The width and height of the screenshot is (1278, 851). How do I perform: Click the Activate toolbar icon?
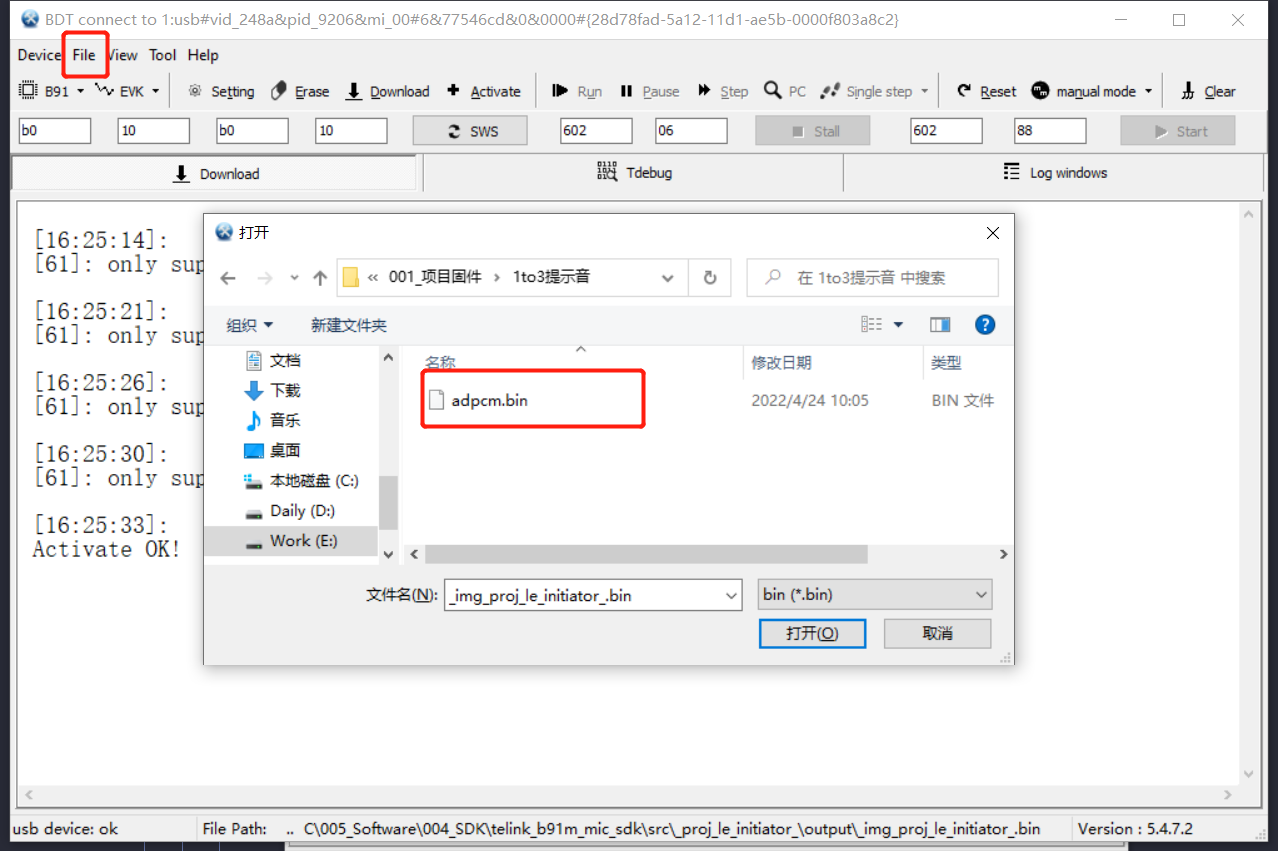pos(453,91)
